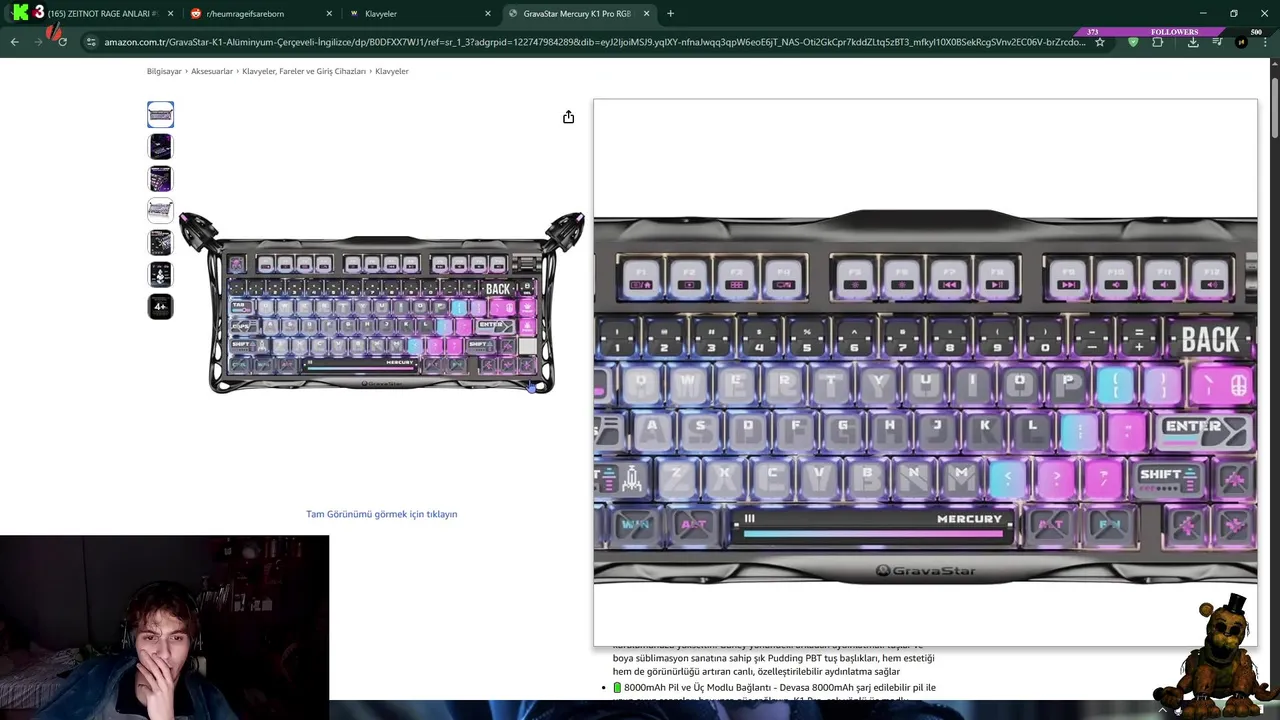Select the fourth product thumbnail
The image size is (1280, 720).
[x=160, y=210]
